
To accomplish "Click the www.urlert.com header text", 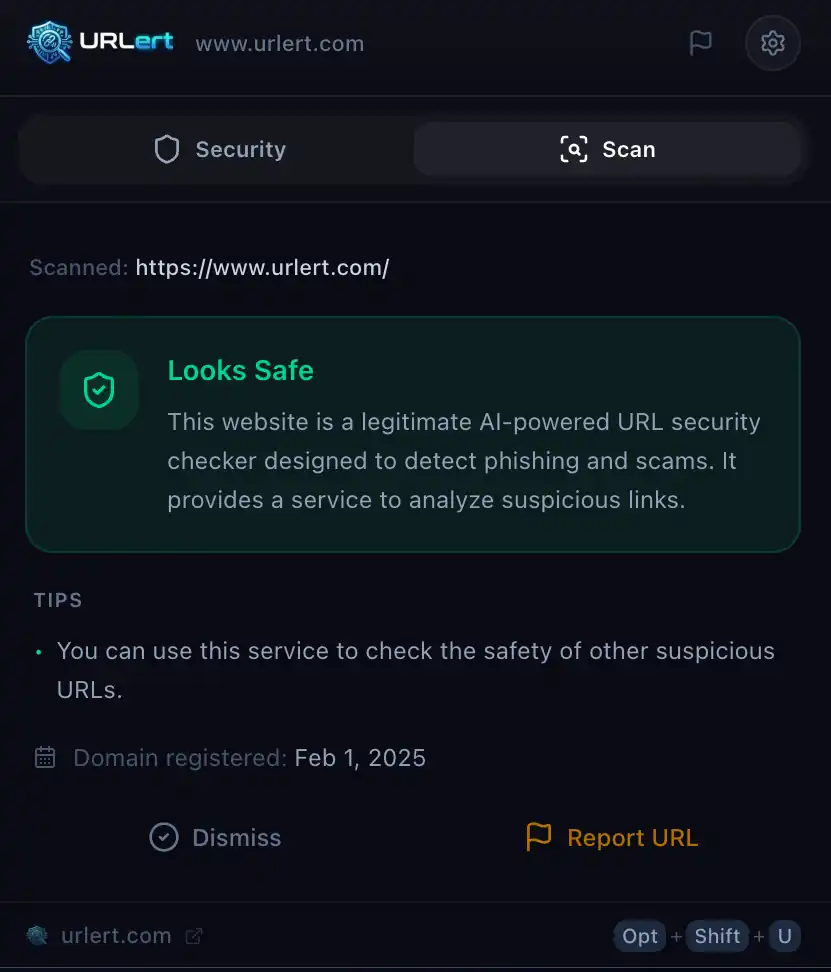I will (279, 42).
